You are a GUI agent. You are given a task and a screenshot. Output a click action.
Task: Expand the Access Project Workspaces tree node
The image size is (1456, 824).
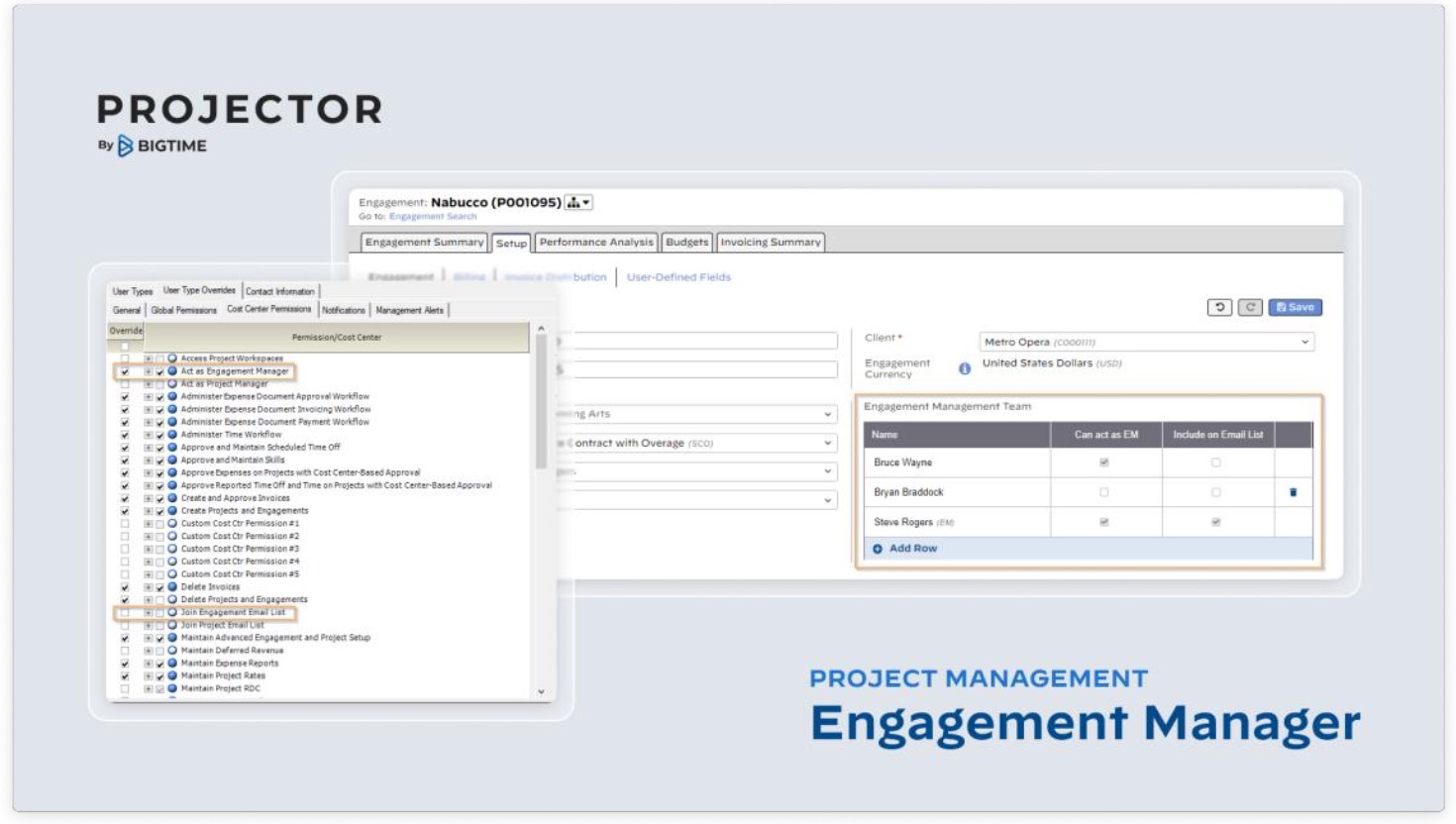(149, 359)
